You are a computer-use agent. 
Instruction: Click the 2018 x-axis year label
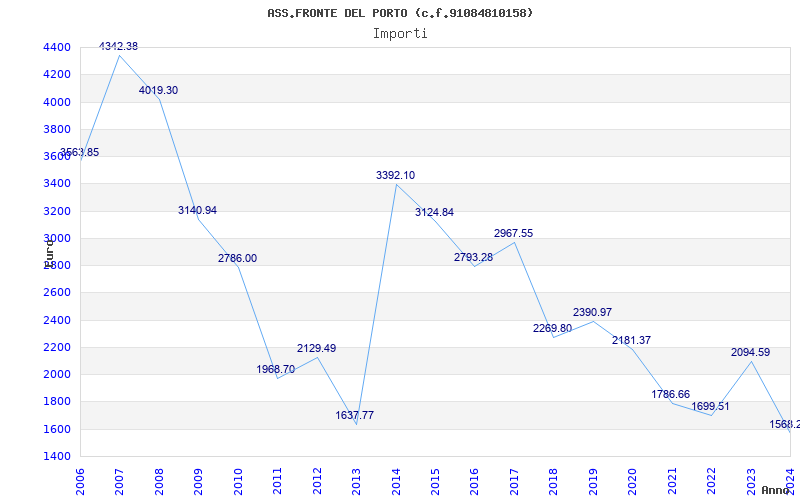point(554,482)
